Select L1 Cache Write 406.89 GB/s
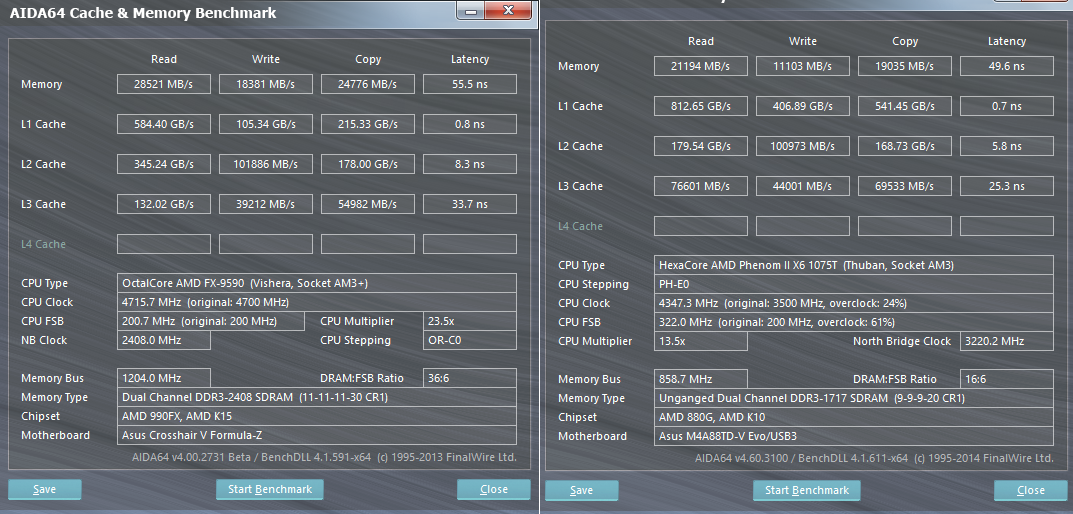1073x514 pixels. coord(803,106)
